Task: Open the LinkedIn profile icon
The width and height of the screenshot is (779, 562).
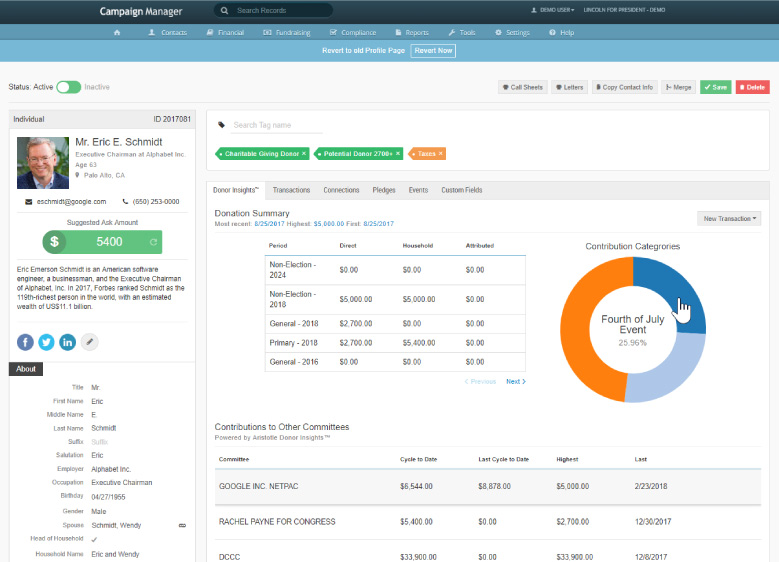Action: tap(68, 342)
